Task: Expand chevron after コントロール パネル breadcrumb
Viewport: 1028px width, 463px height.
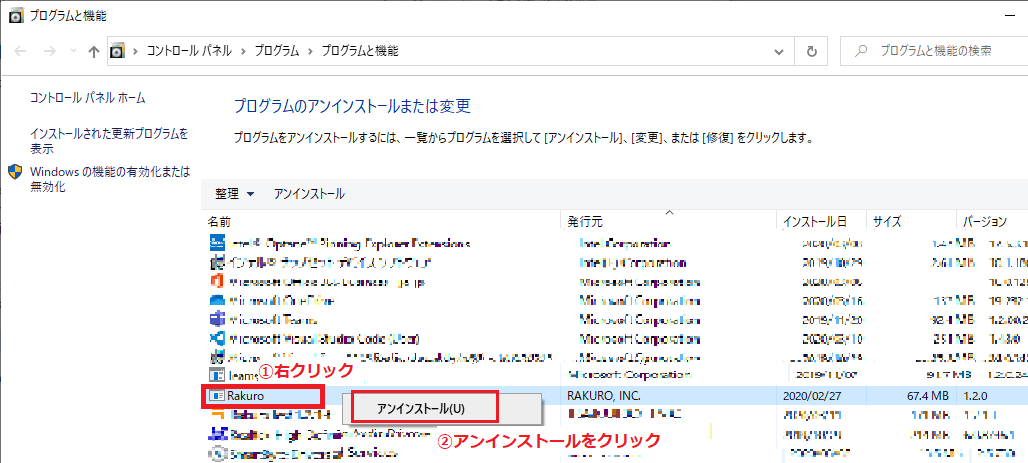Action: pyautogui.click(x=244, y=51)
